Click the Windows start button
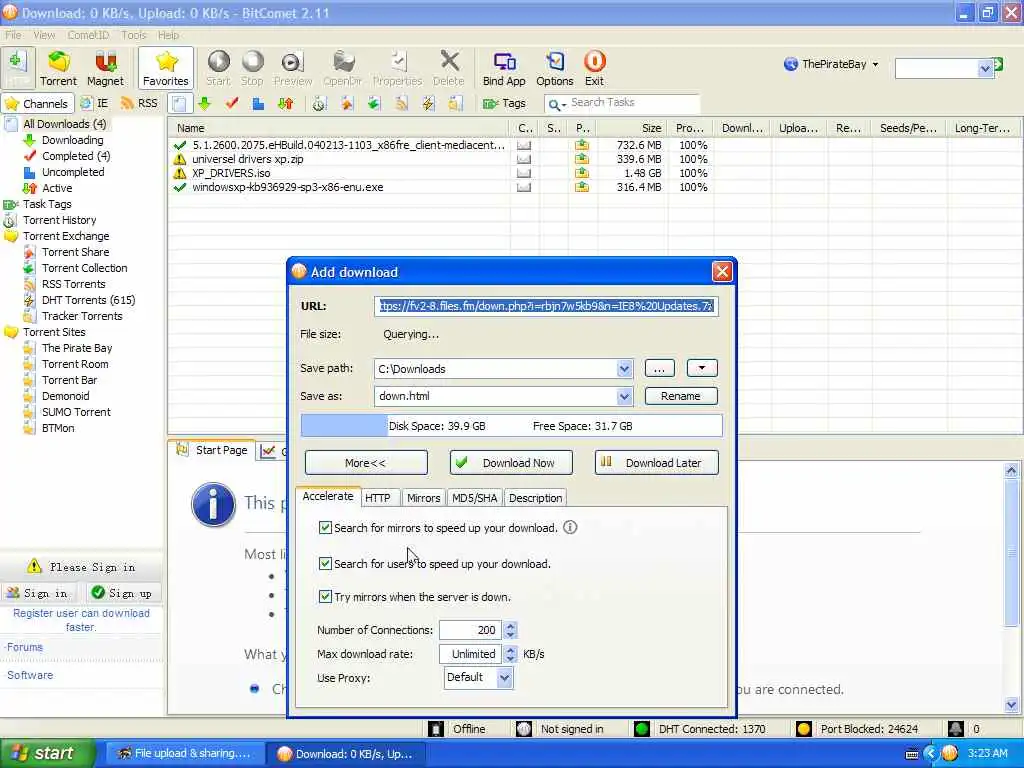Screen dimensions: 1024x768 pyautogui.click(x=46, y=754)
